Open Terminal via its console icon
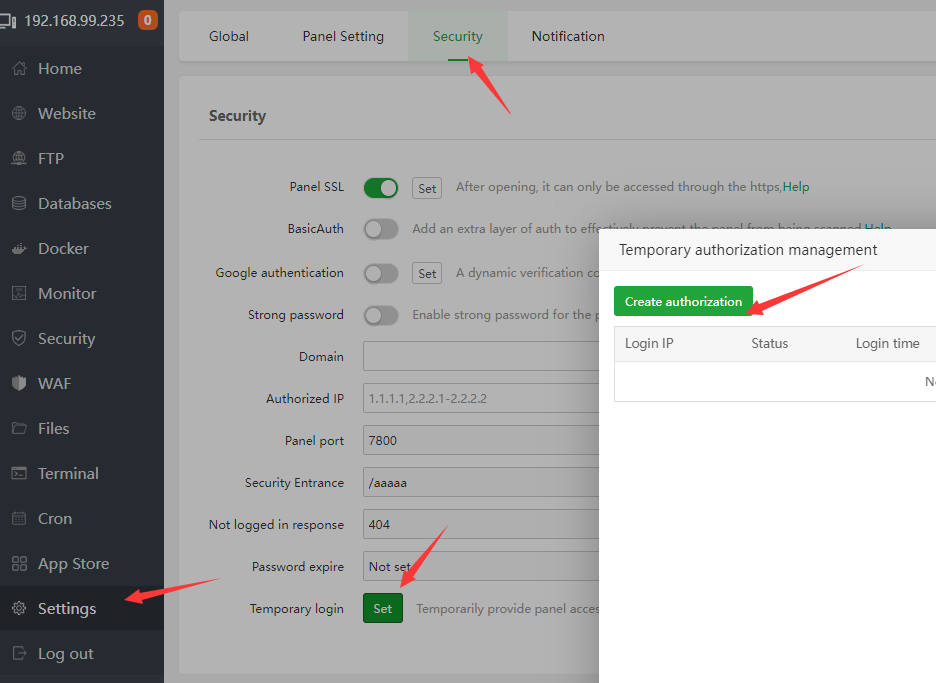Screen dimensions: 936x683 coord(19,474)
